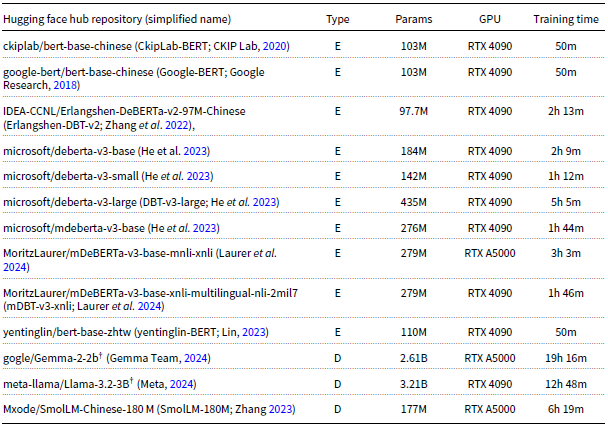Open the 2024 citation under mDeBERTa-v3-base-mnli-xnli
608x429 pixels.
tap(14, 267)
